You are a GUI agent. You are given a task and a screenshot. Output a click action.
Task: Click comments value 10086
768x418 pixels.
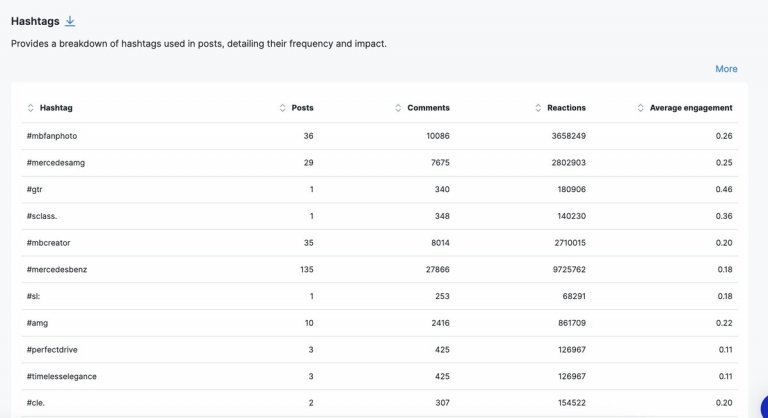point(437,136)
